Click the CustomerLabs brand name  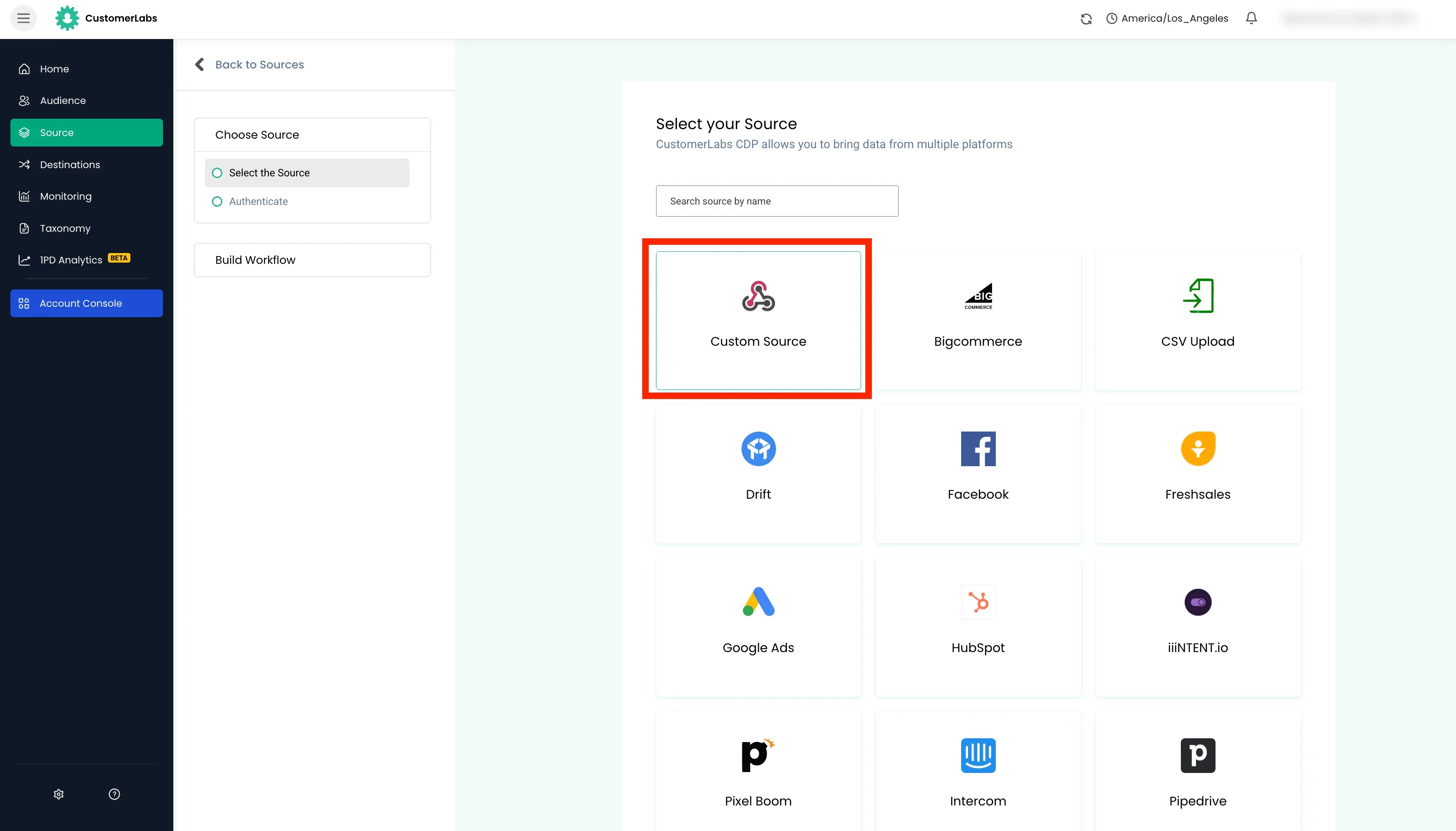121,18
